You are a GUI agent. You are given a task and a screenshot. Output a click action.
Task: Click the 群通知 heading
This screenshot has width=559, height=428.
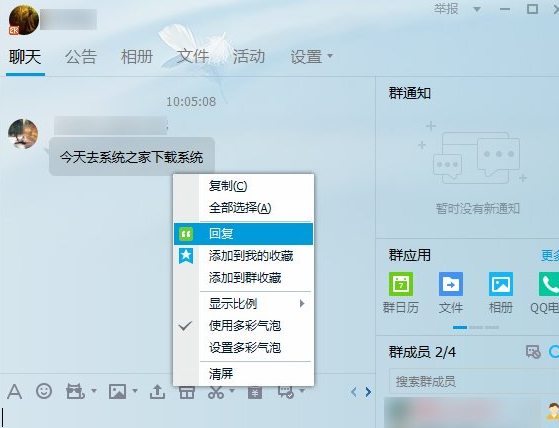410,93
